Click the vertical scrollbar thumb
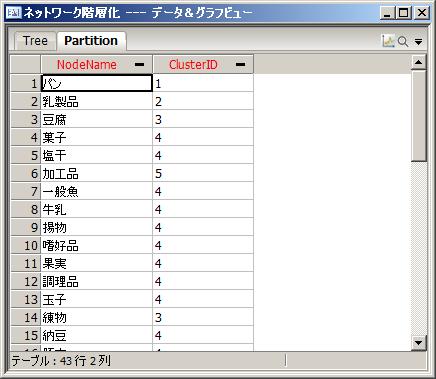 (x=418, y=116)
